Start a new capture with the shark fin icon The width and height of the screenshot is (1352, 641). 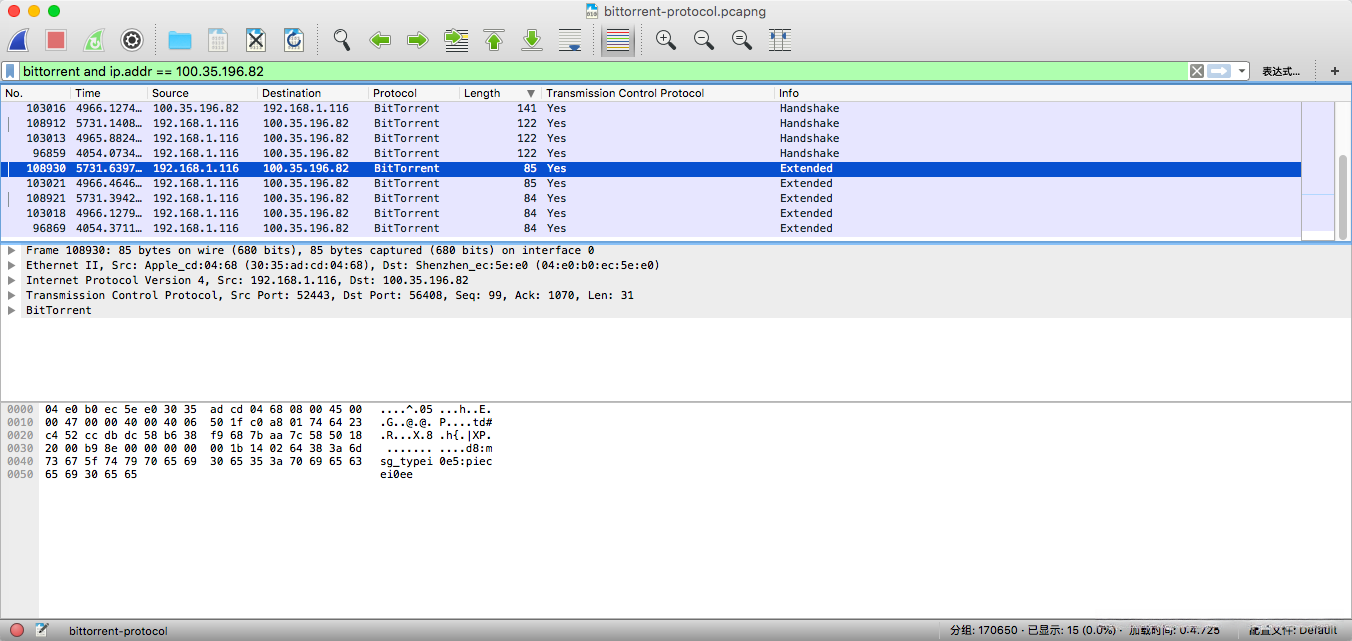[19, 41]
